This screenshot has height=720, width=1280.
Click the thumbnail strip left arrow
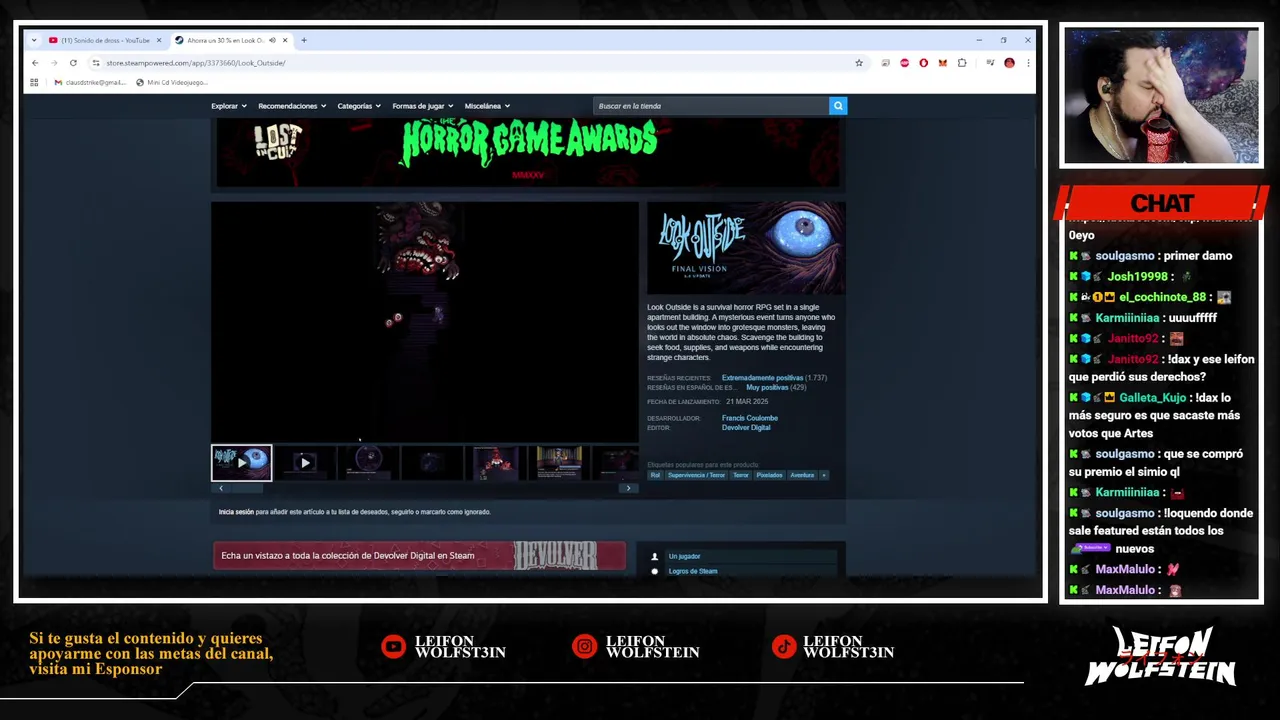221,488
